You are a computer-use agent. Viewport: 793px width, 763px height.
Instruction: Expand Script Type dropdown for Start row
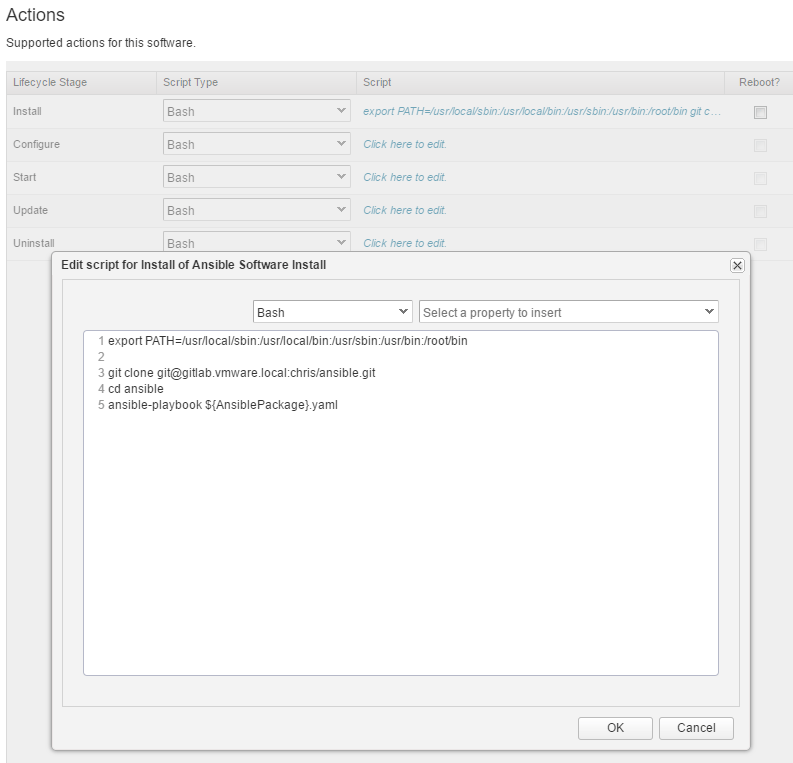pos(256,178)
